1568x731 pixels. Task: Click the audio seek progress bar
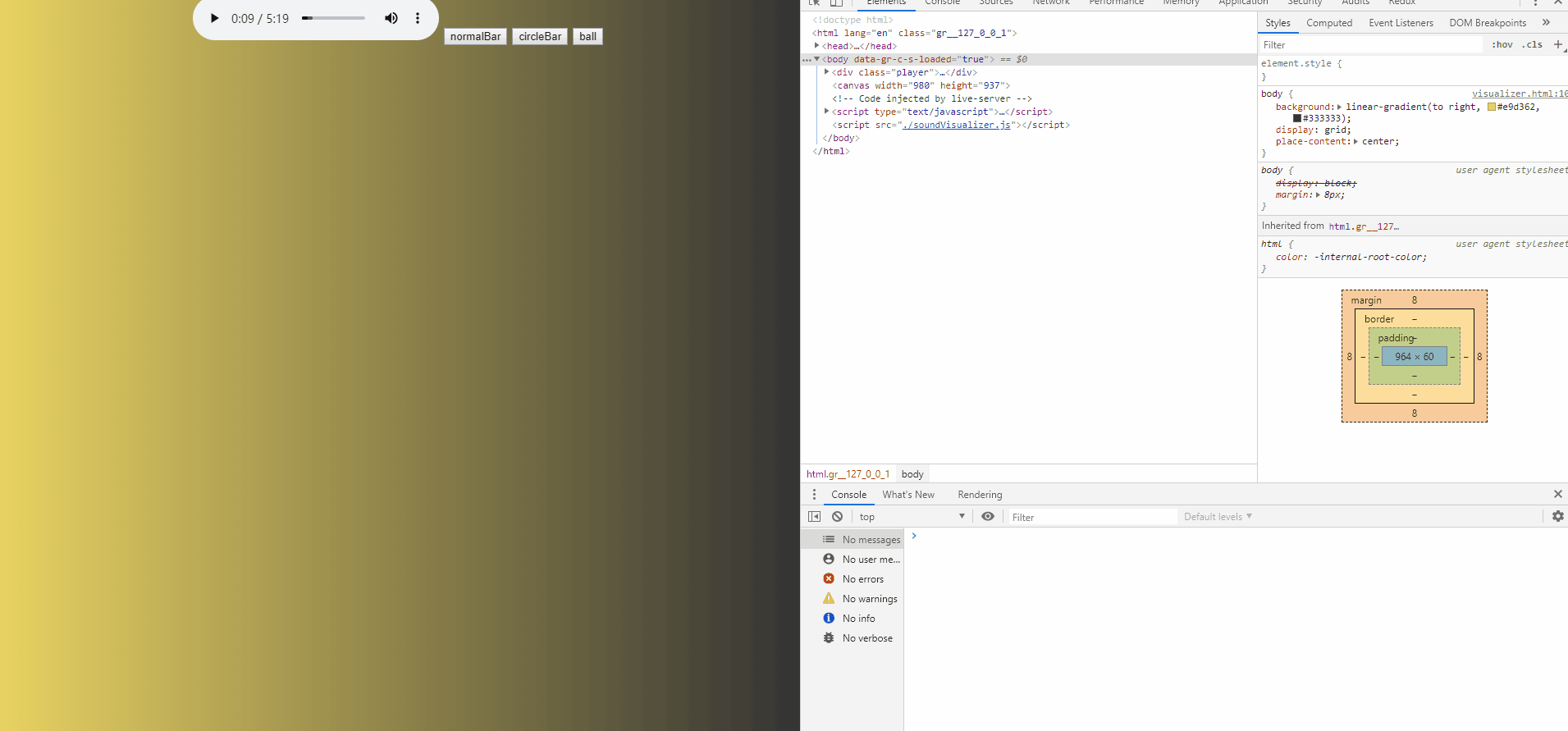(x=333, y=18)
